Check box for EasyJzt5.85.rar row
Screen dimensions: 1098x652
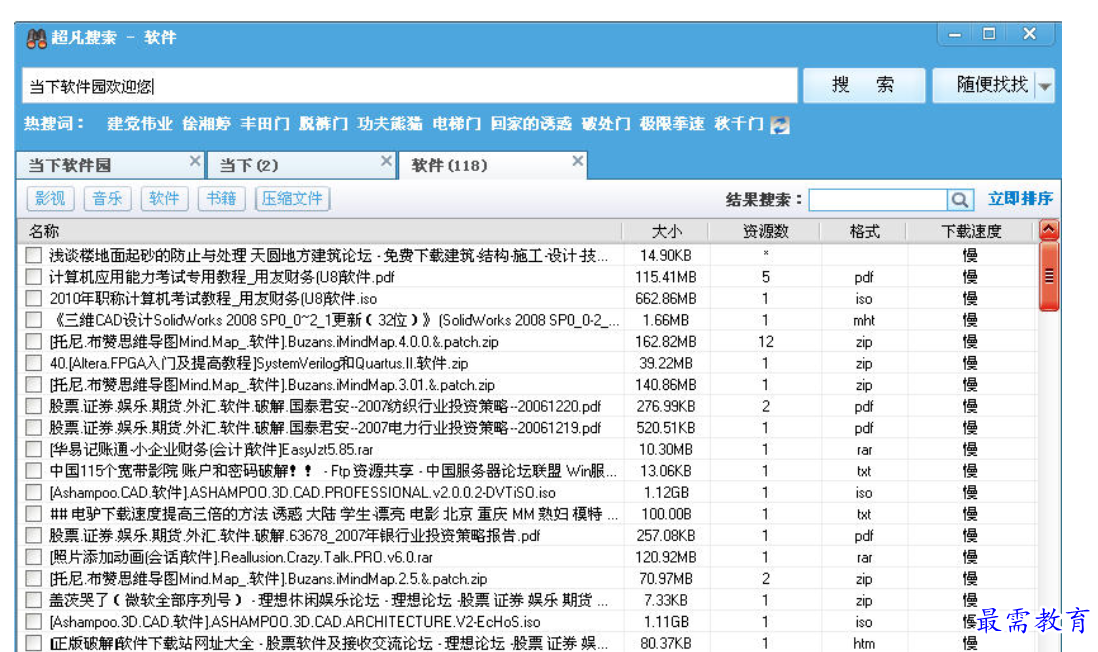pos(34,450)
